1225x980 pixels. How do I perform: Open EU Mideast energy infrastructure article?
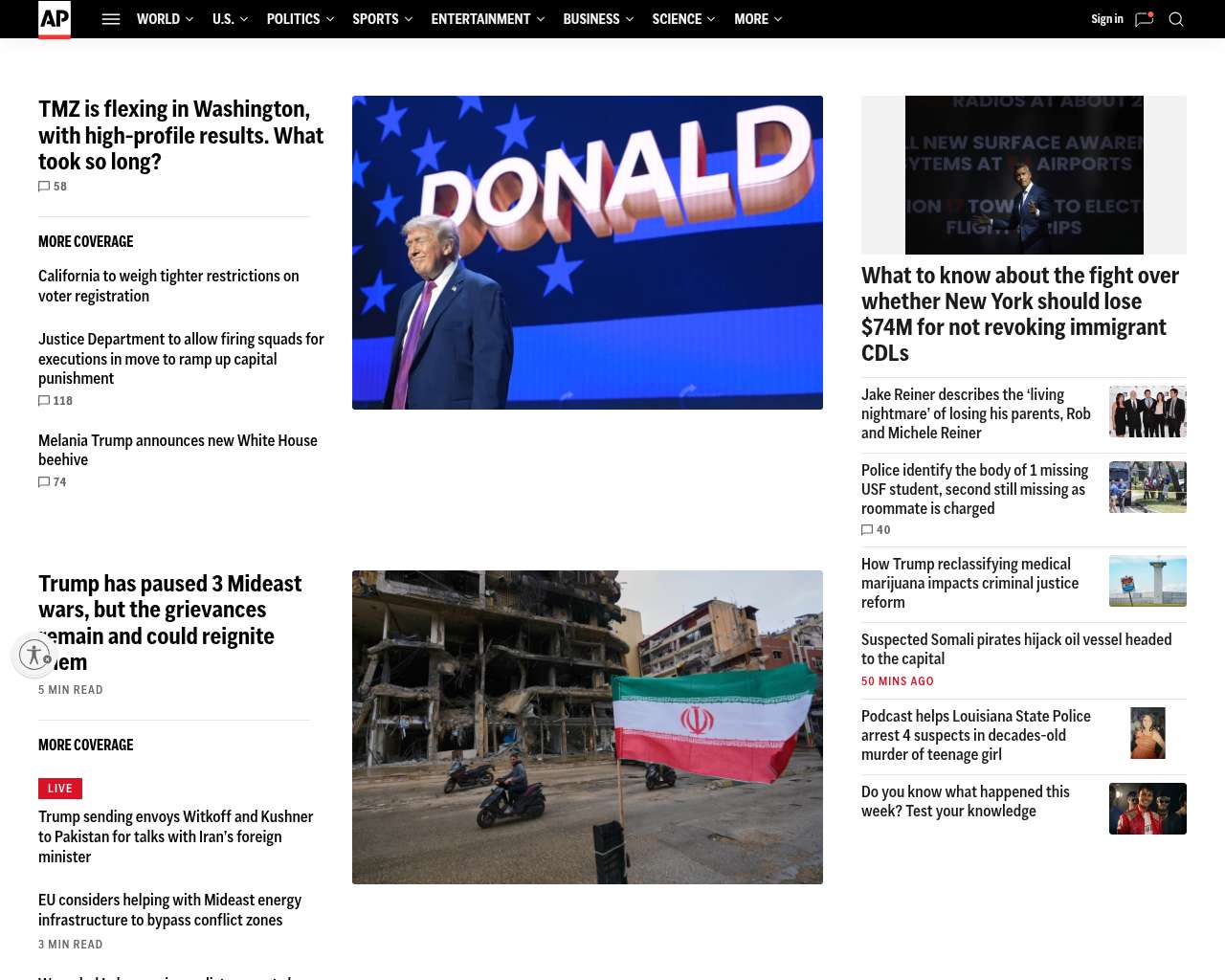pyautogui.click(x=170, y=910)
